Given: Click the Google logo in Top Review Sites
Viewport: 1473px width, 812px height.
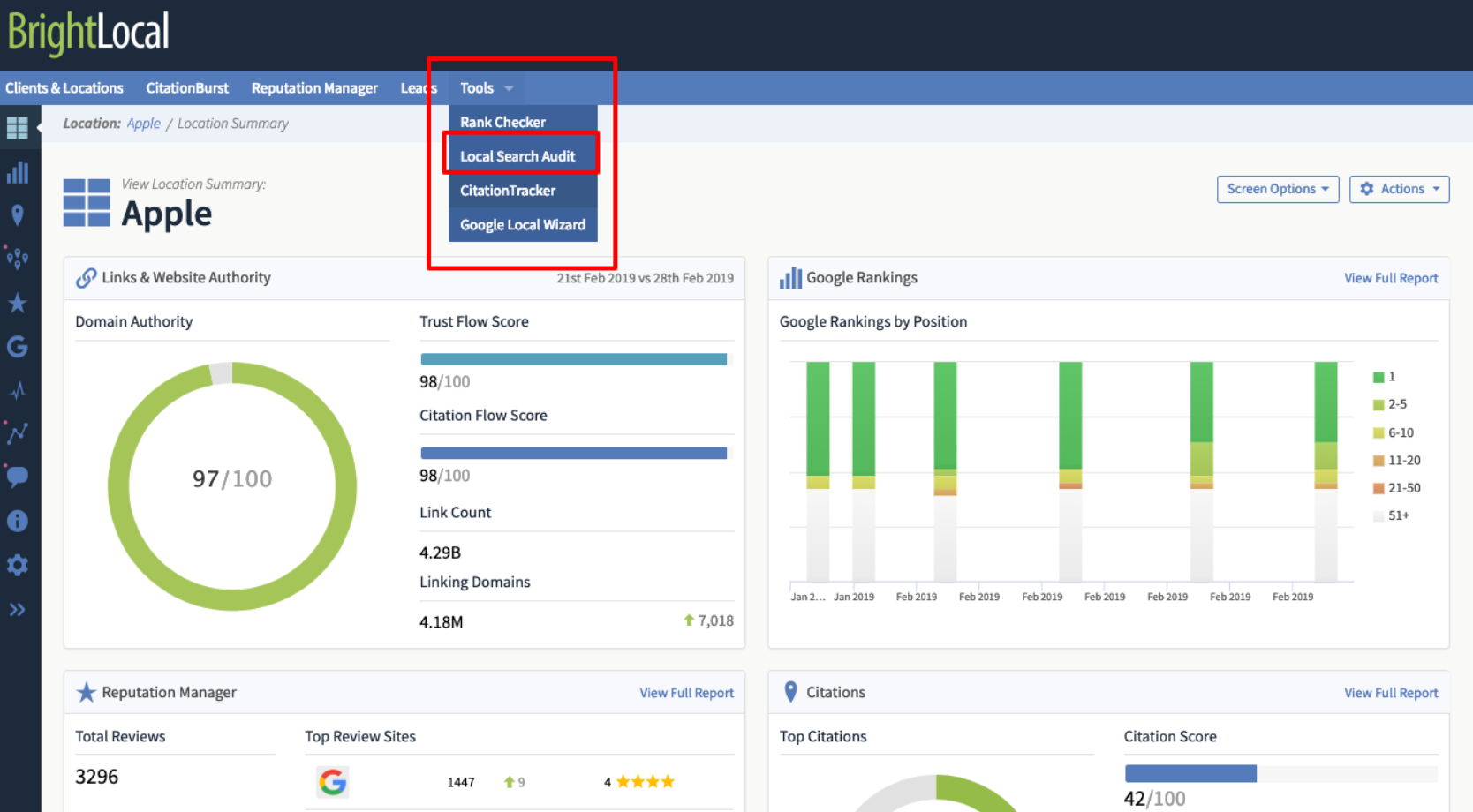Looking at the screenshot, I should (x=333, y=782).
